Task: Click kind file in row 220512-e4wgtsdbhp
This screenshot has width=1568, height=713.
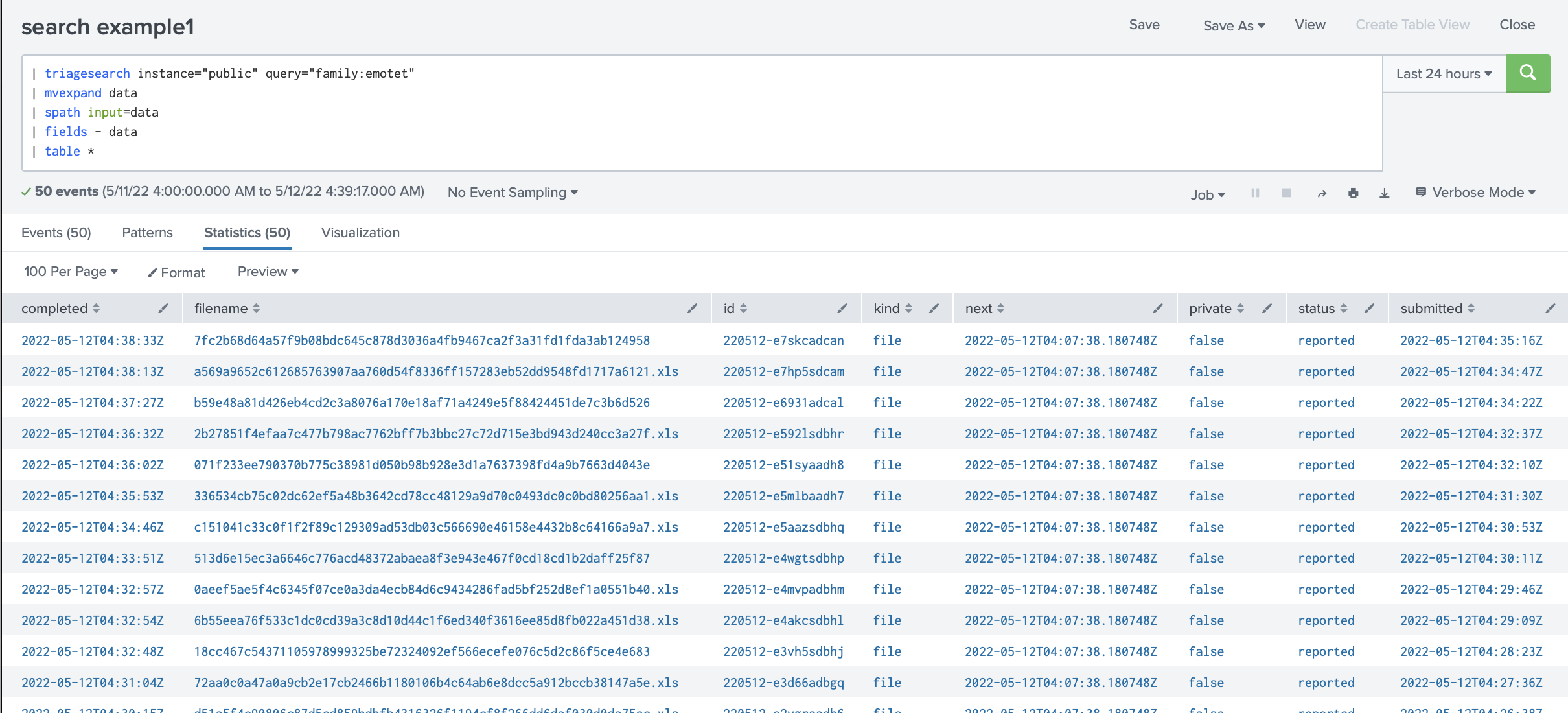Action: point(887,558)
